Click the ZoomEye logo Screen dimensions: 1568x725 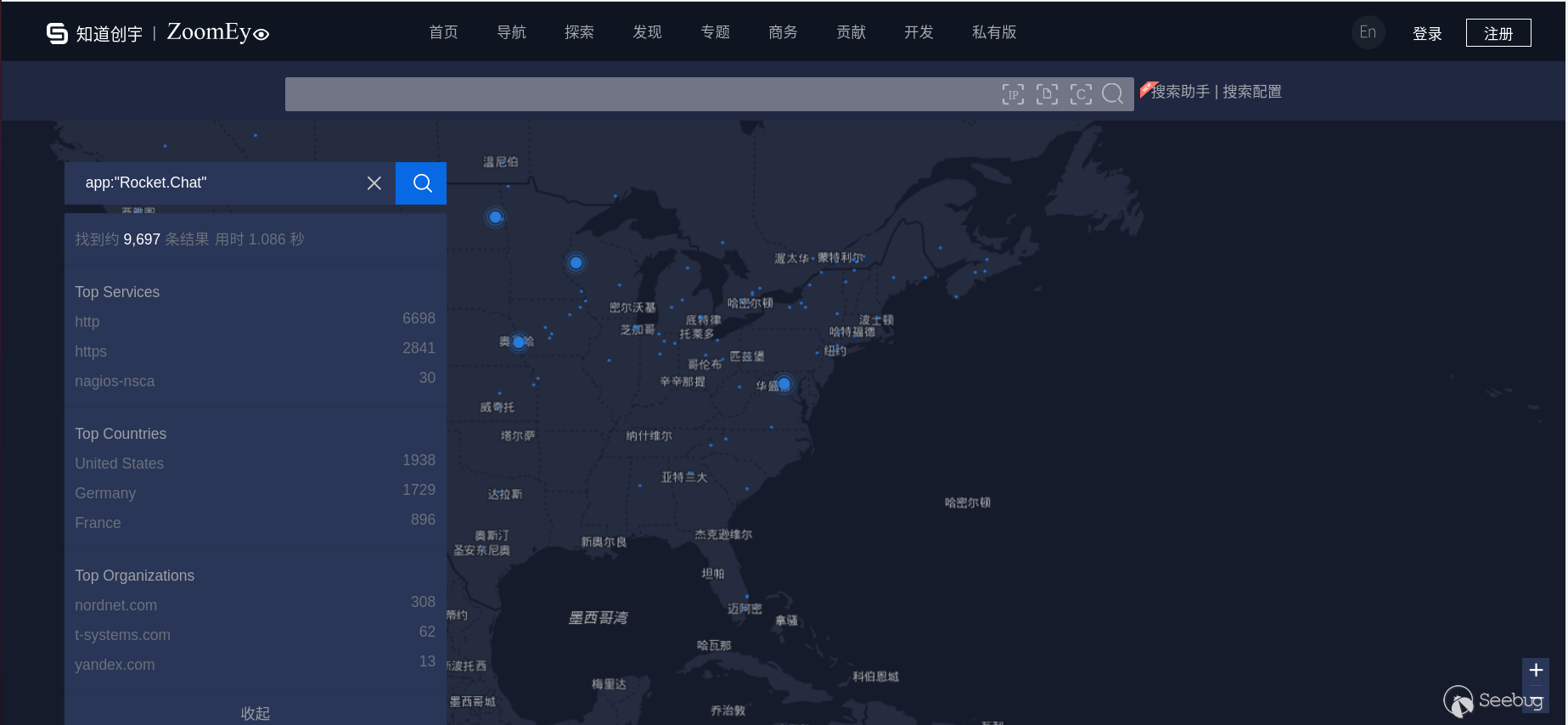pos(218,32)
